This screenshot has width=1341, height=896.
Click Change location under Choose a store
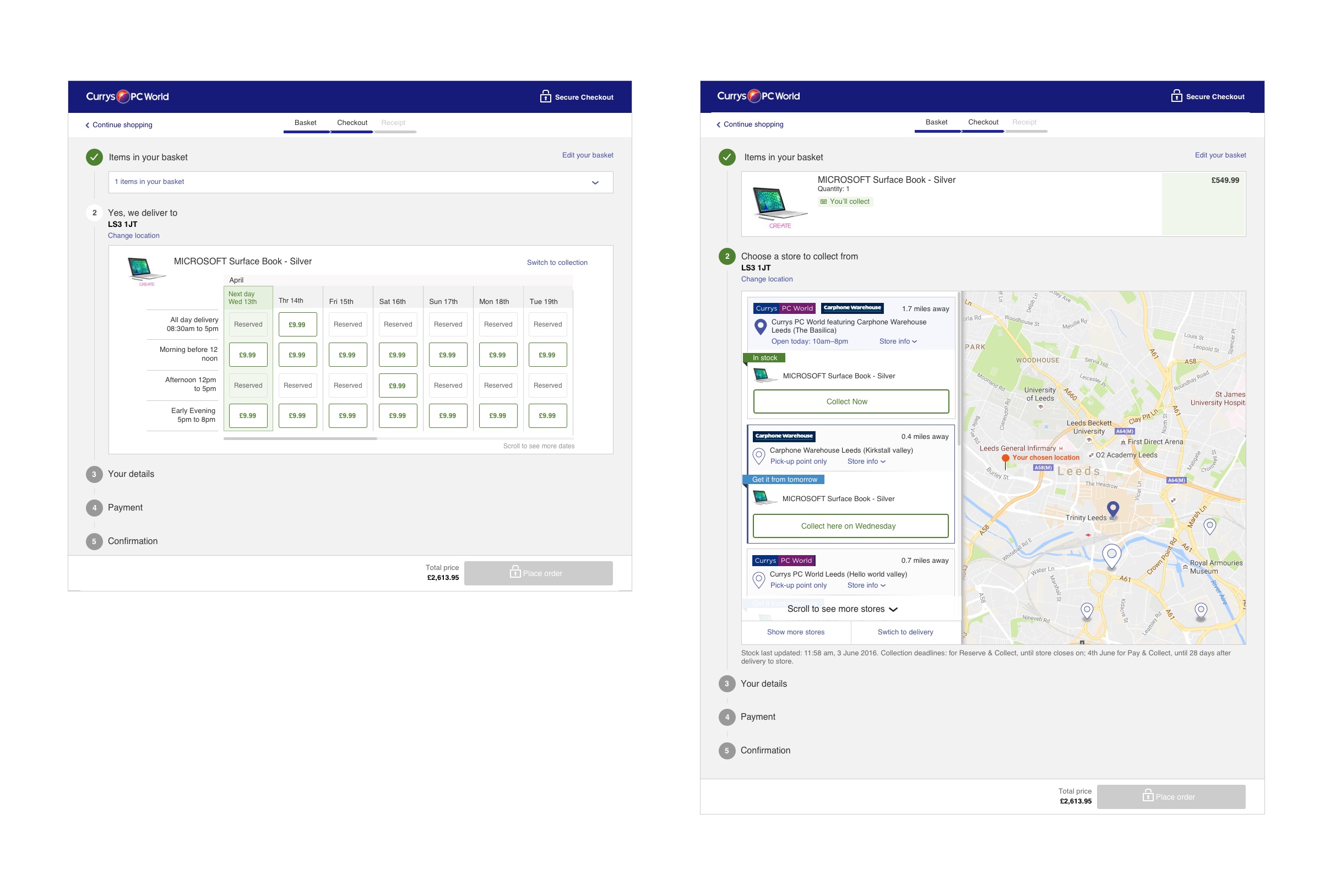[x=767, y=279]
